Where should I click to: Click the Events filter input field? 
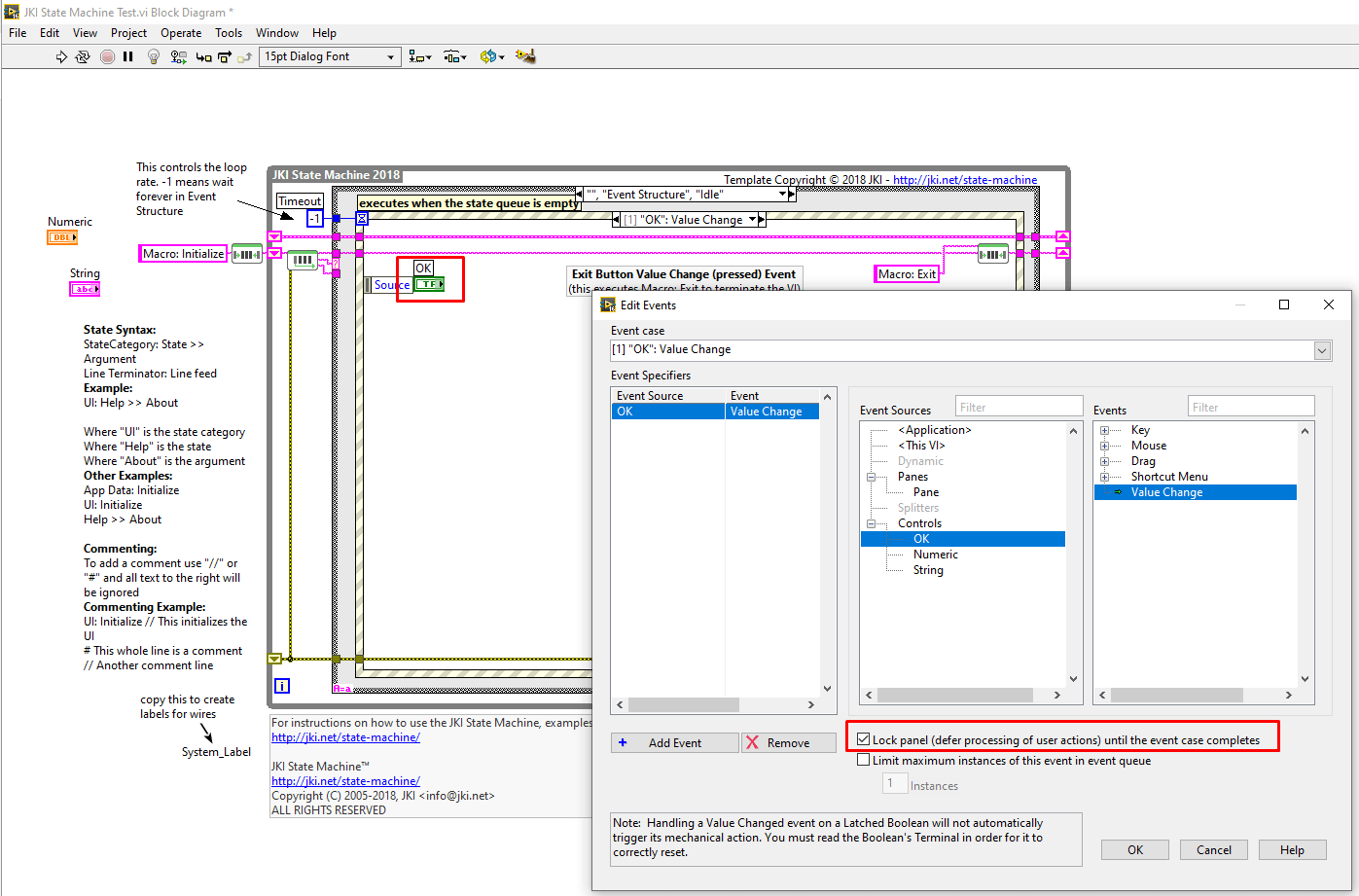[x=1251, y=406]
